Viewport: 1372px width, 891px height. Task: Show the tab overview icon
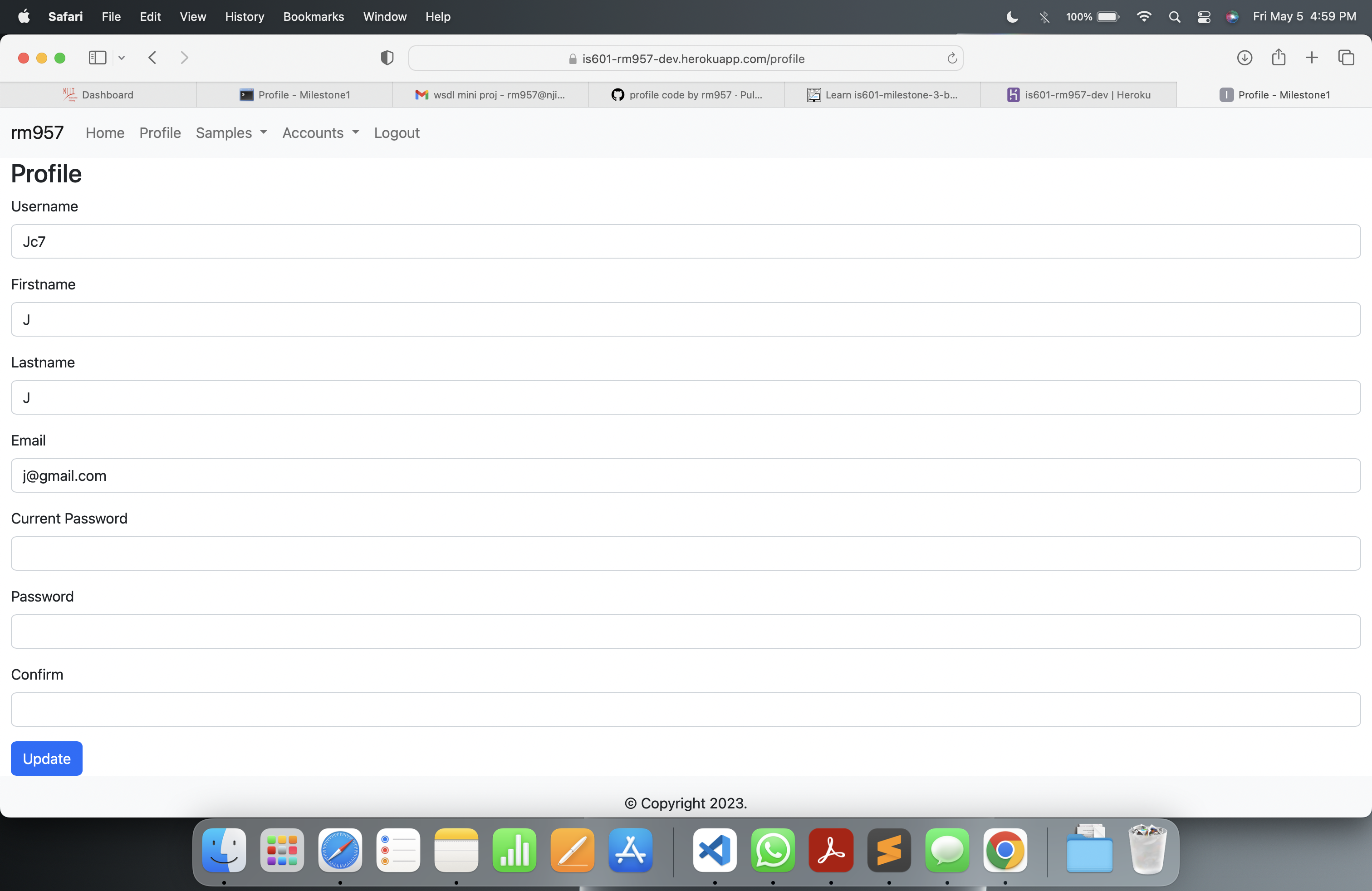[x=1346, y=58]
